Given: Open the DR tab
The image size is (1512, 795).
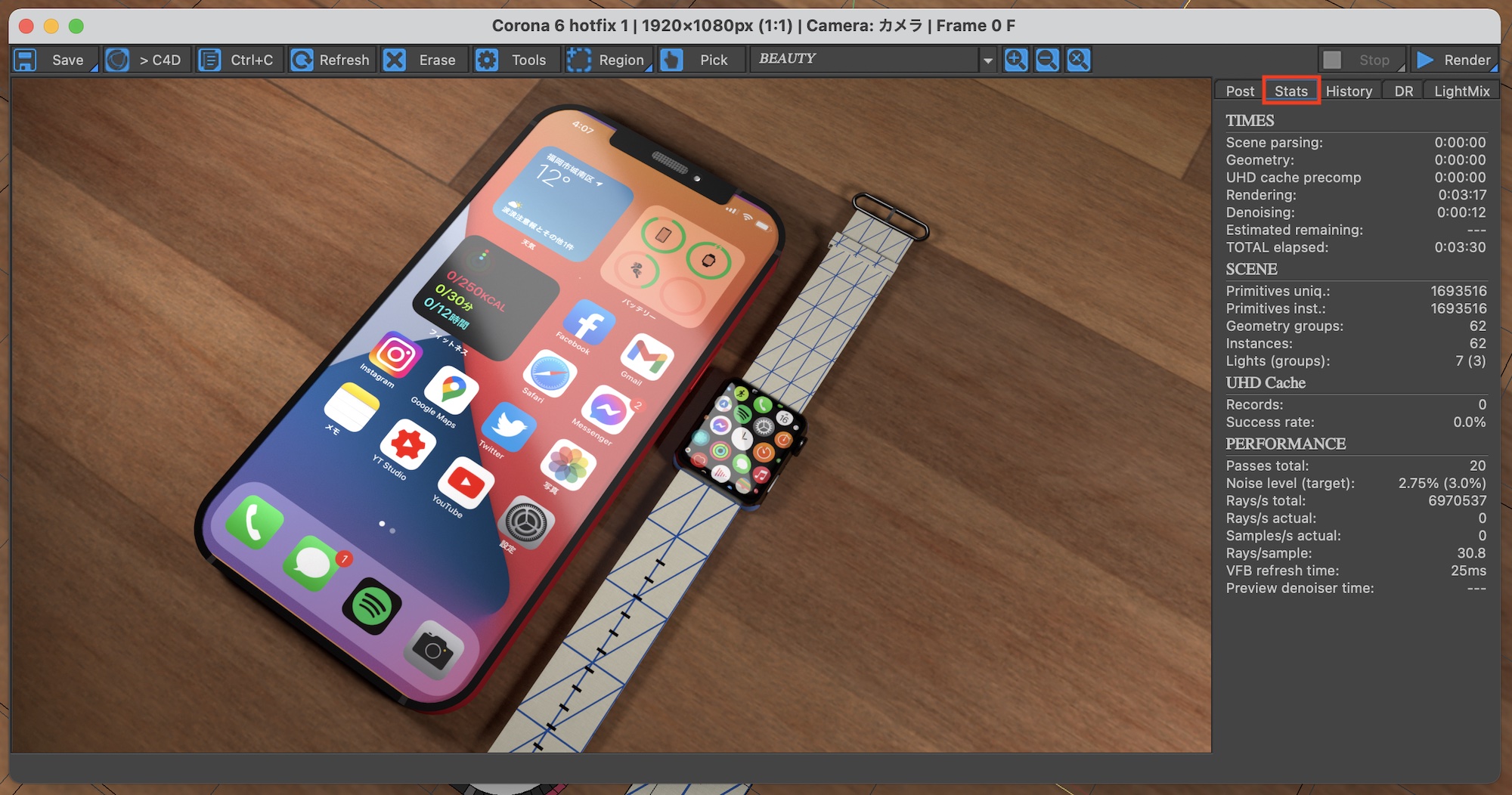Looking at the screenshot, I should 1403,91.
